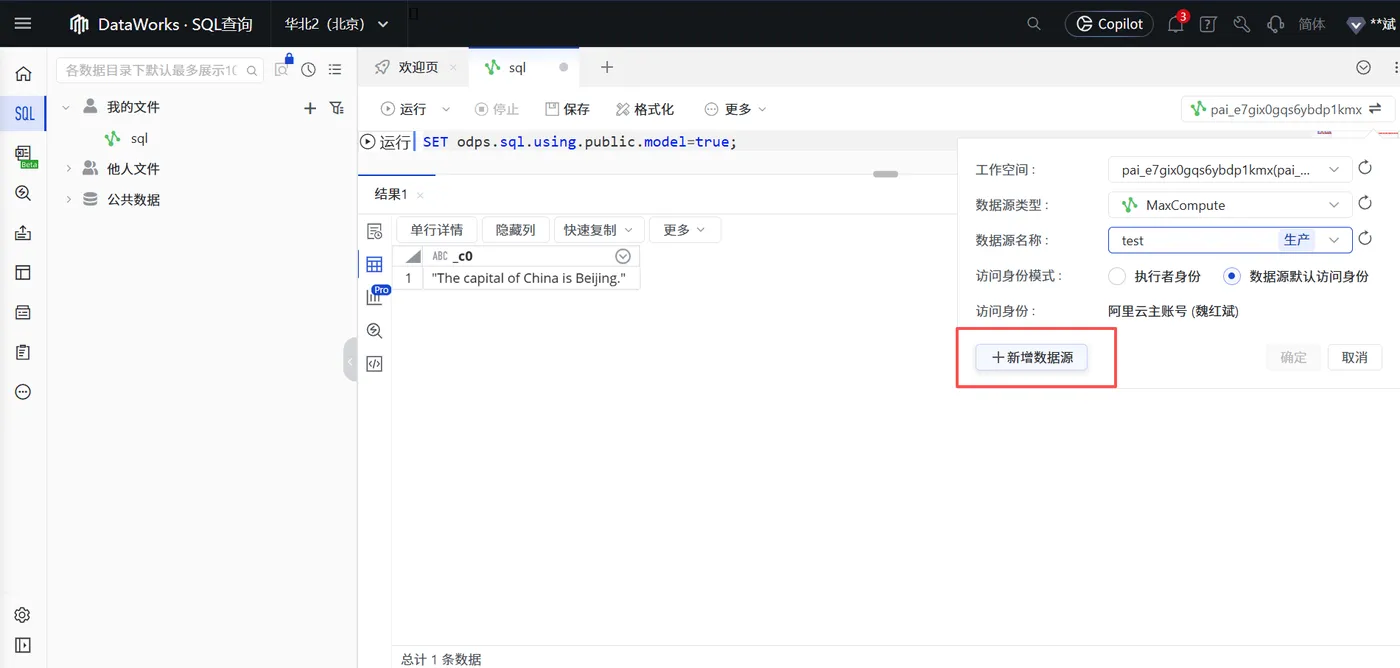Open the clipboard sidebar icon
Image resolution: width=1400 pixels, height=668 pixels.
coord(23,352)
